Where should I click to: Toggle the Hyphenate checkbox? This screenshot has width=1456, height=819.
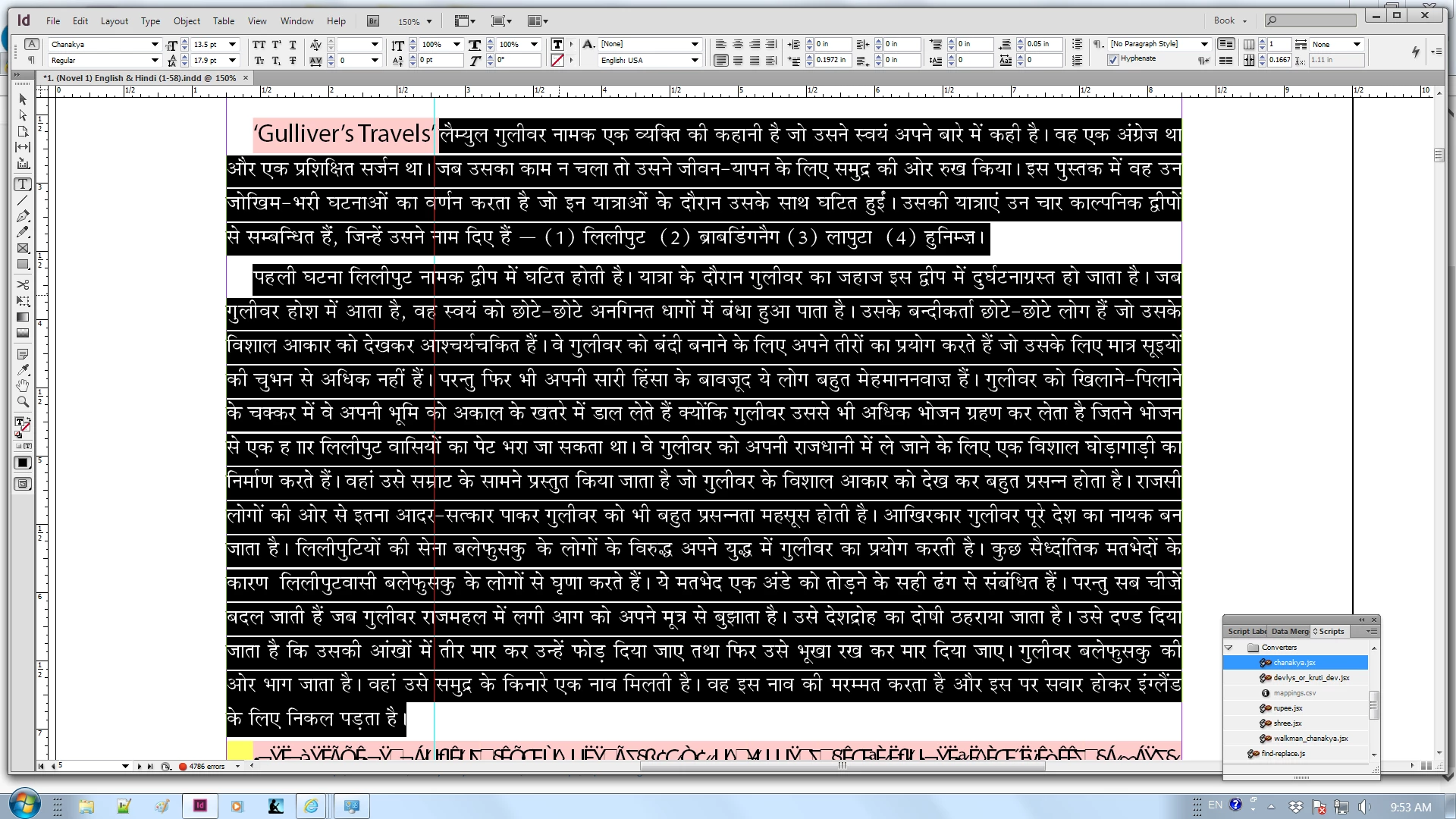pos(1113,60)
